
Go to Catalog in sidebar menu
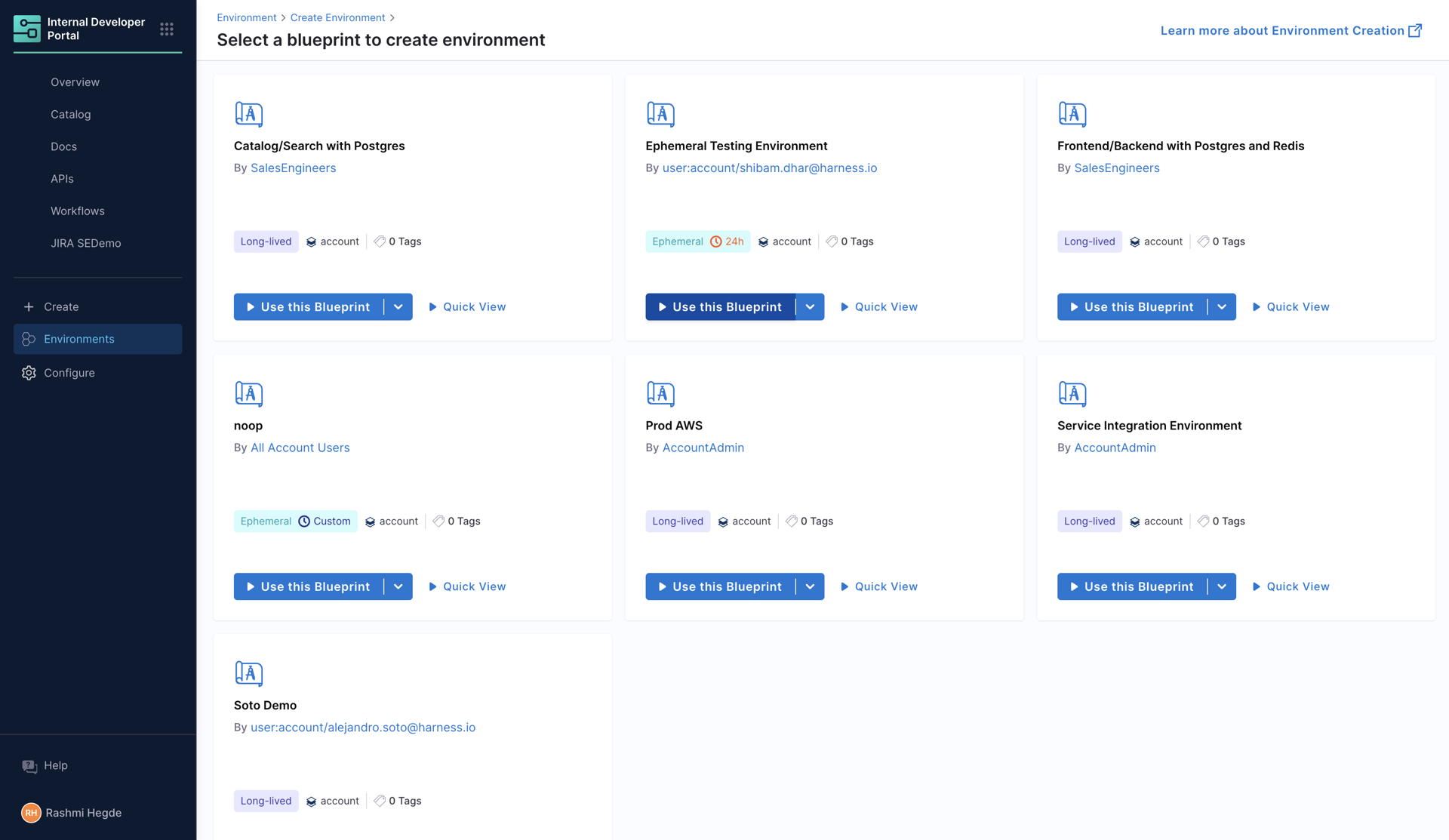pos(71,115)
